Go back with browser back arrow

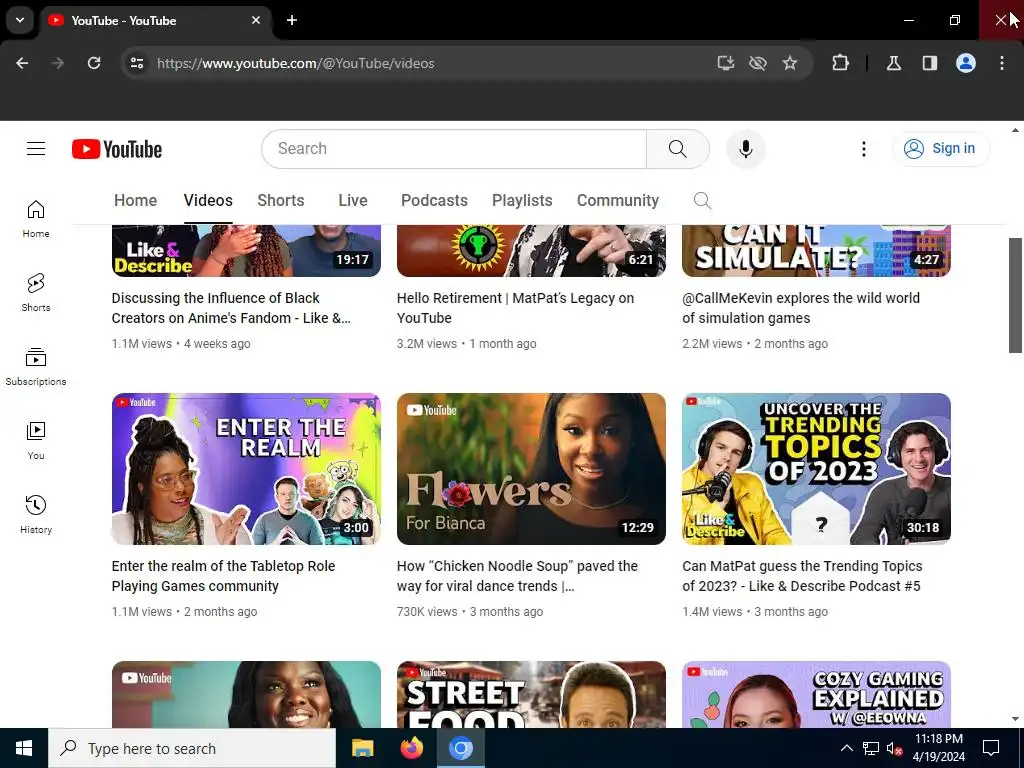[22, 63]
